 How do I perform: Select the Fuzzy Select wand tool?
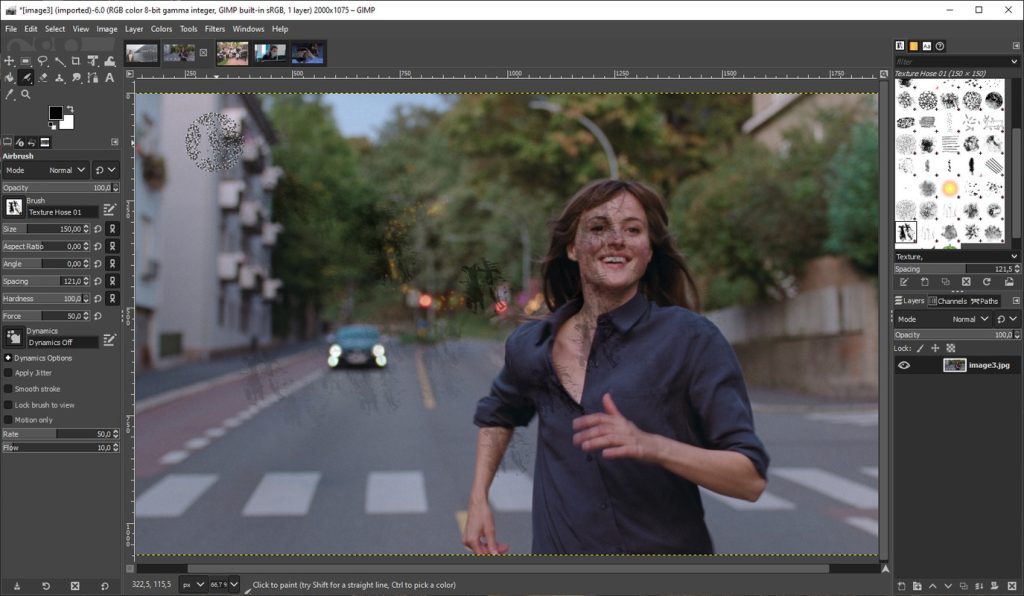(59, 61)
